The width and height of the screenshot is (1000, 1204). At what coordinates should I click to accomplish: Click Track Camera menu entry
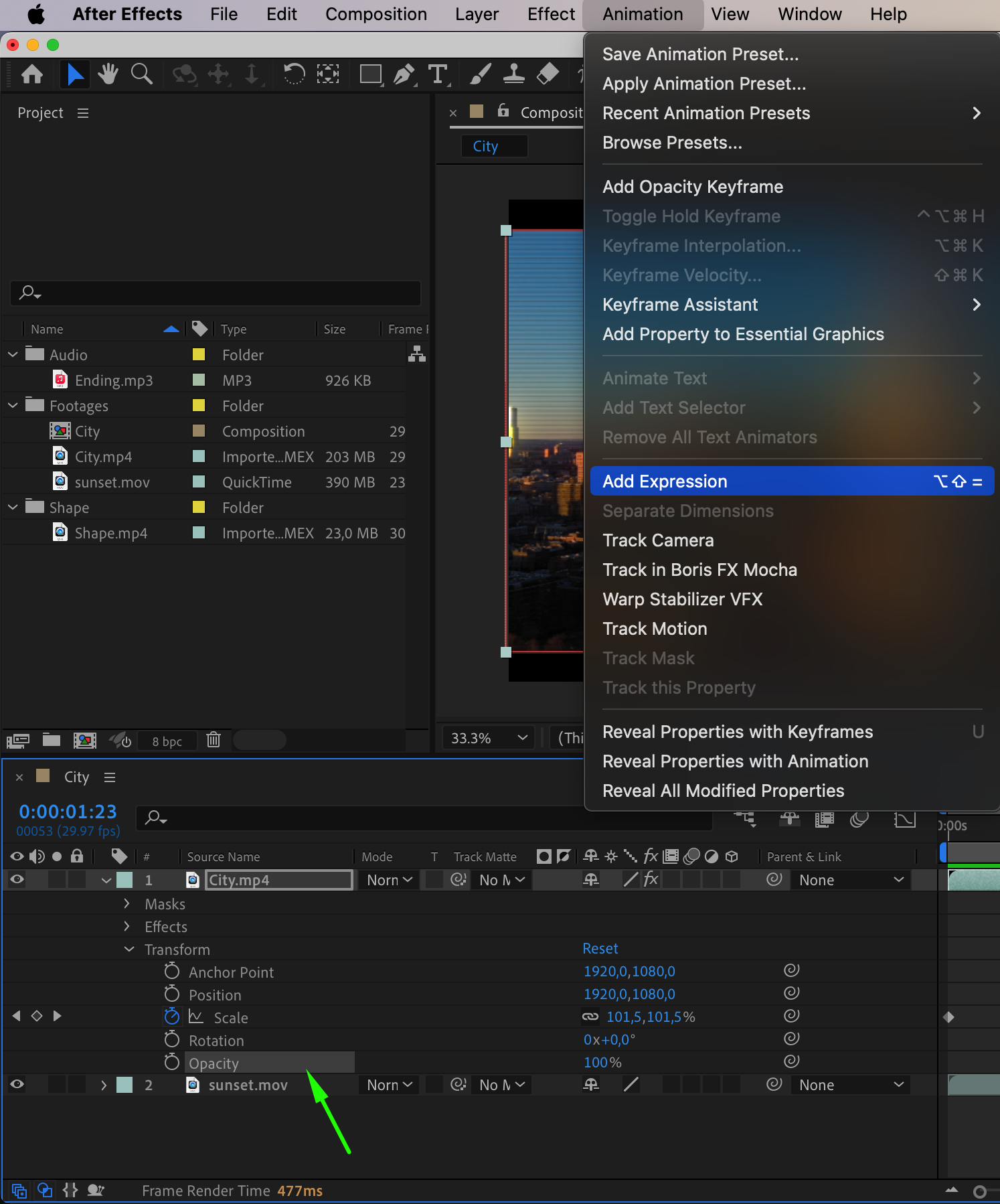pyautogui.click(x=658, y=540)
